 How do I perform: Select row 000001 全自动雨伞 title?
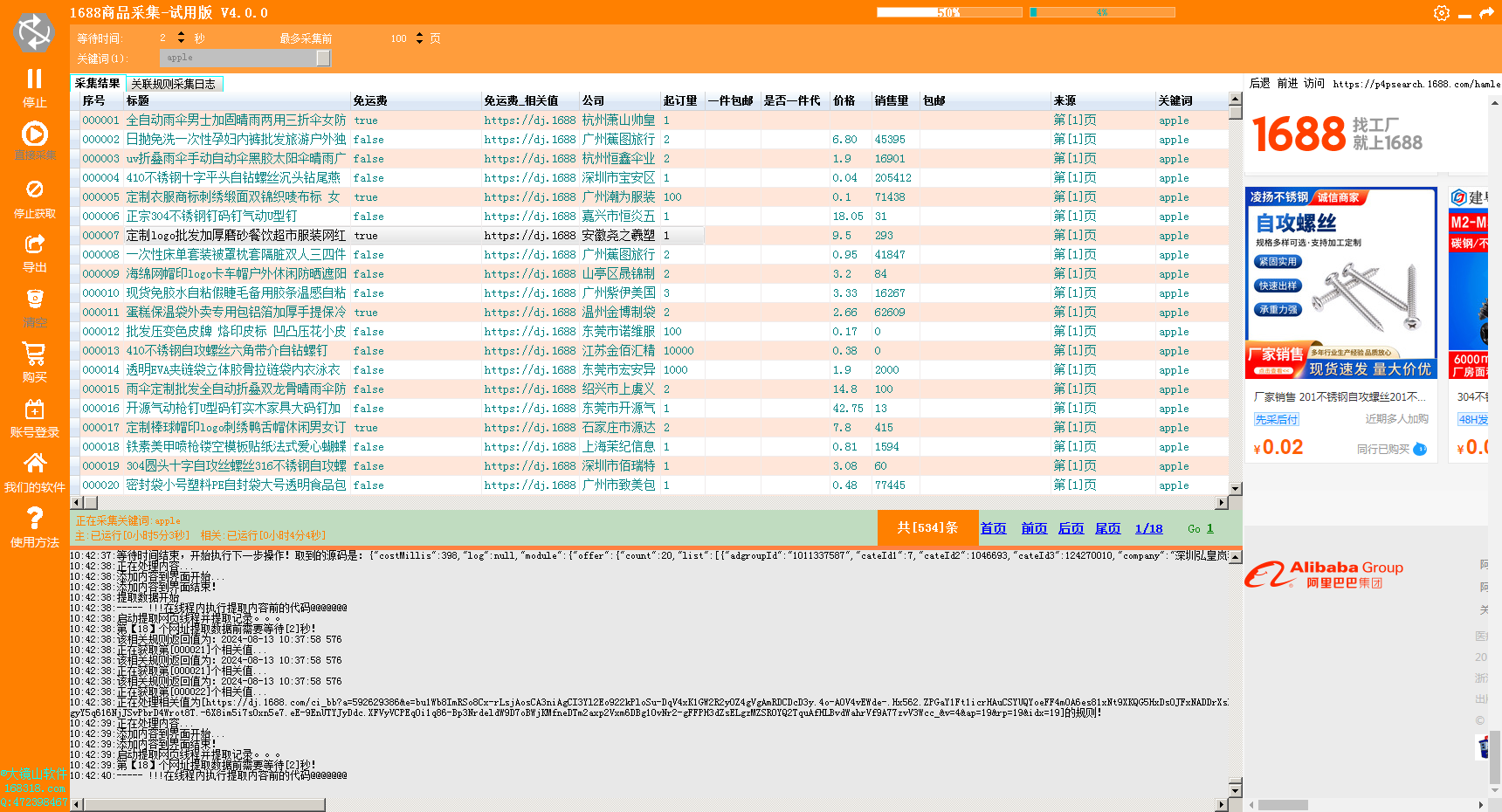(x=236, y=120)
